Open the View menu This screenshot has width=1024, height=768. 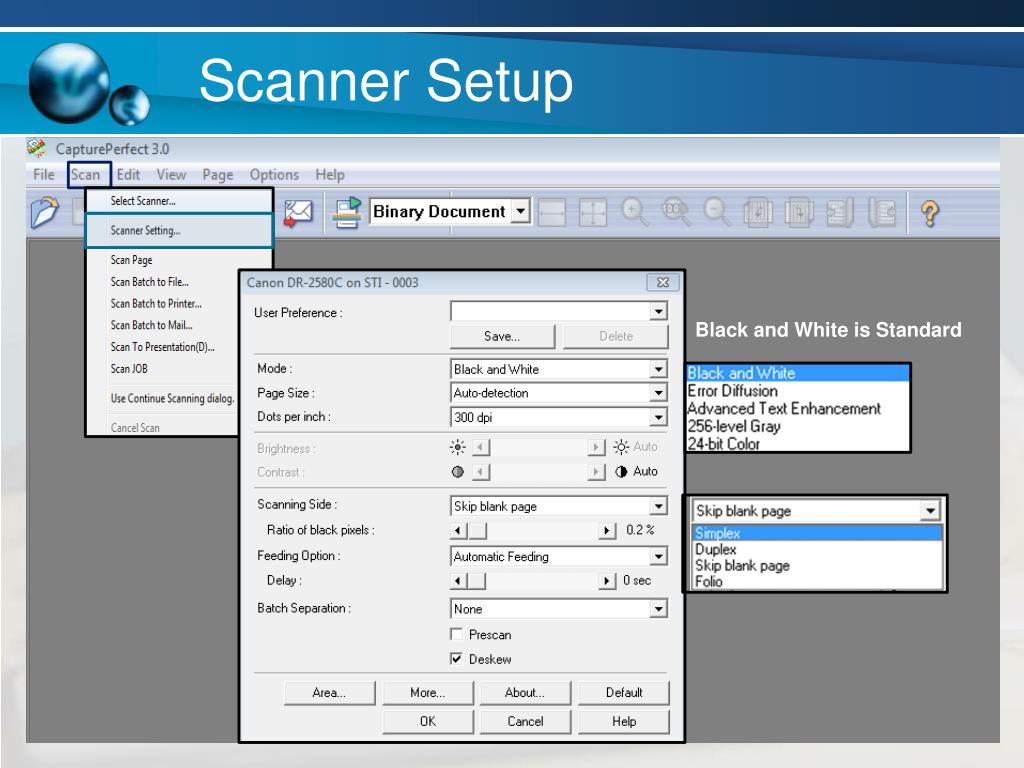click(171, 175)
